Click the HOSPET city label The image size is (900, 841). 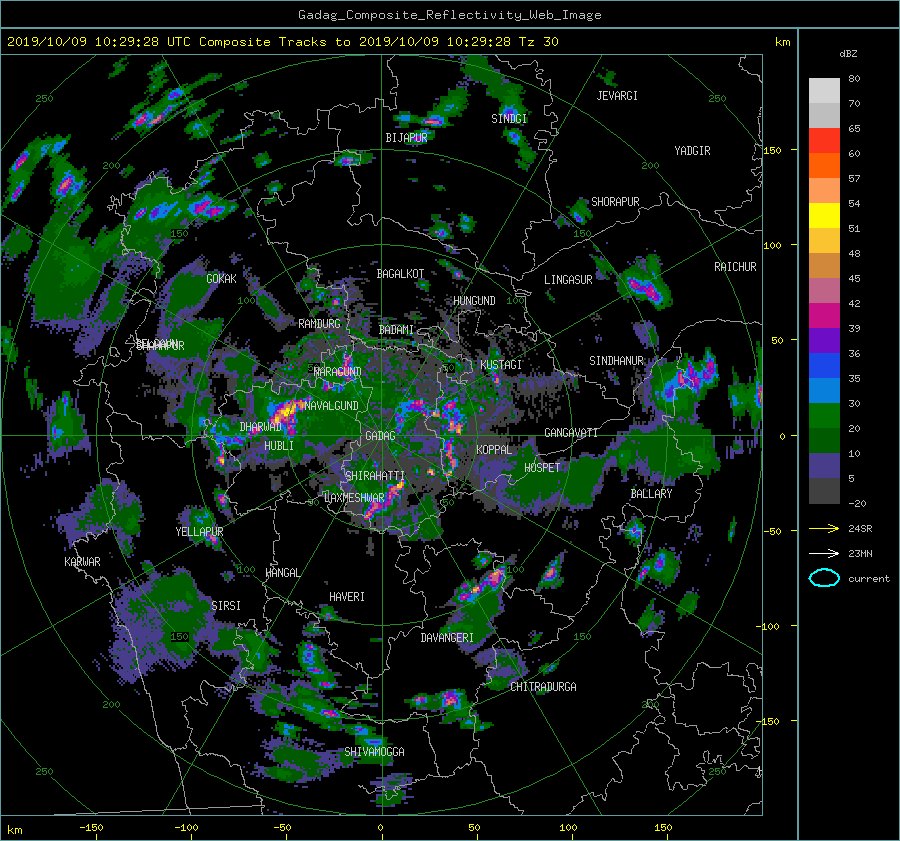(542, 468)
